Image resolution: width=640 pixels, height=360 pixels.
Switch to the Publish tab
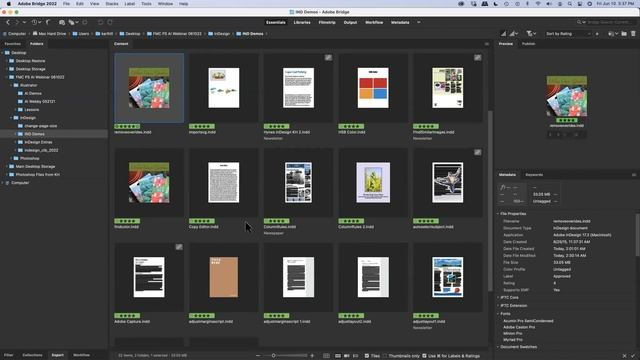pyautogui.click(x=529, y=44)
